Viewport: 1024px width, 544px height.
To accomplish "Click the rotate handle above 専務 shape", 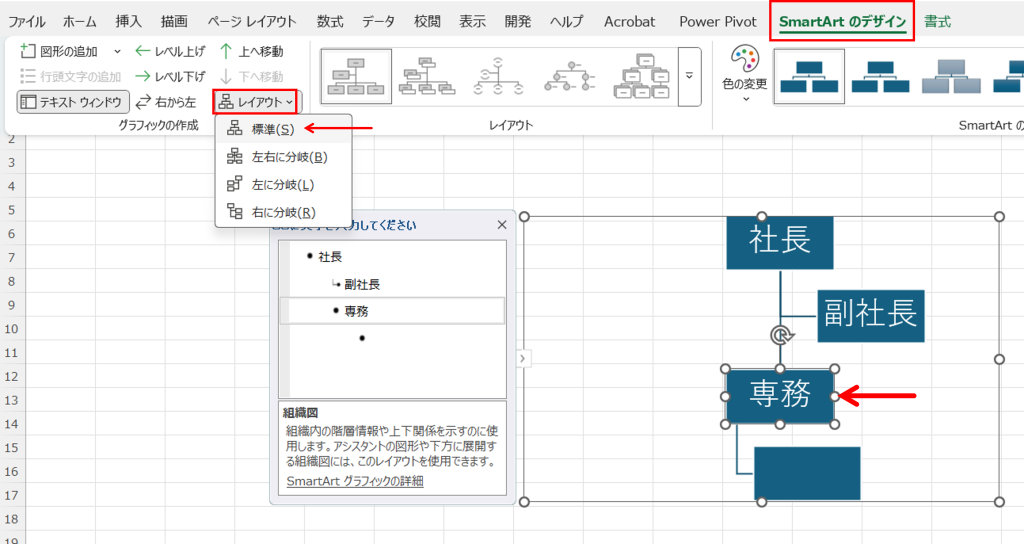I will pos(781,336).
